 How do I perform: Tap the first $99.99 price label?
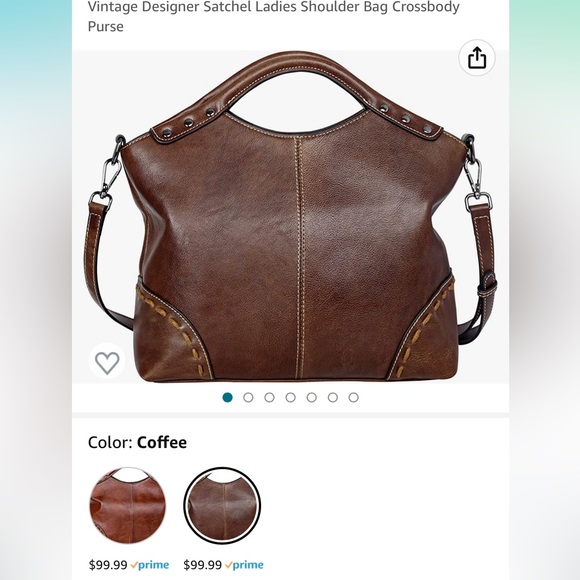(108, 565)
